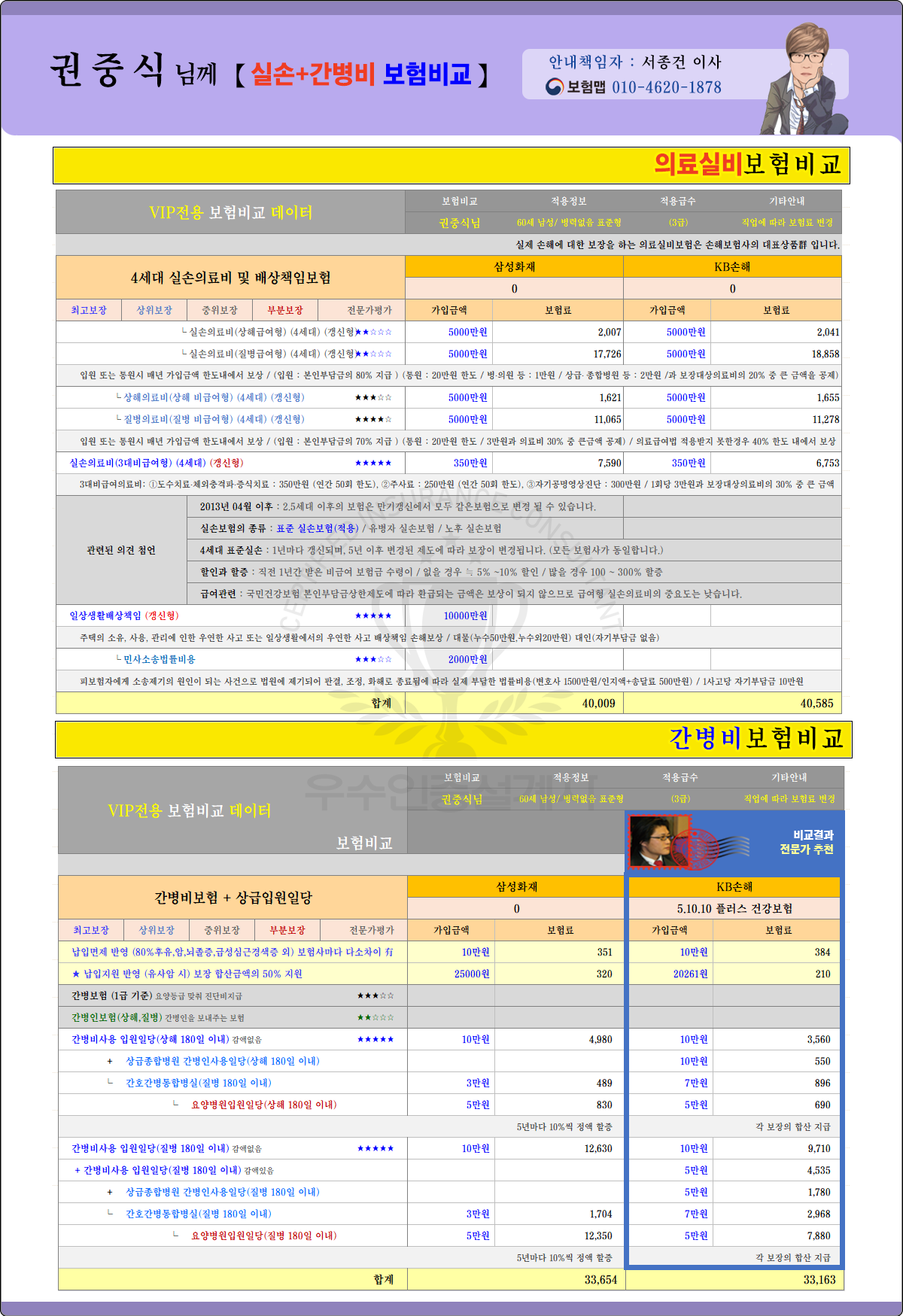Click the 관련된 의견 첨언 cell
Screen dimensions: 903x1316
pyautogui.click(x=121, y=550)
